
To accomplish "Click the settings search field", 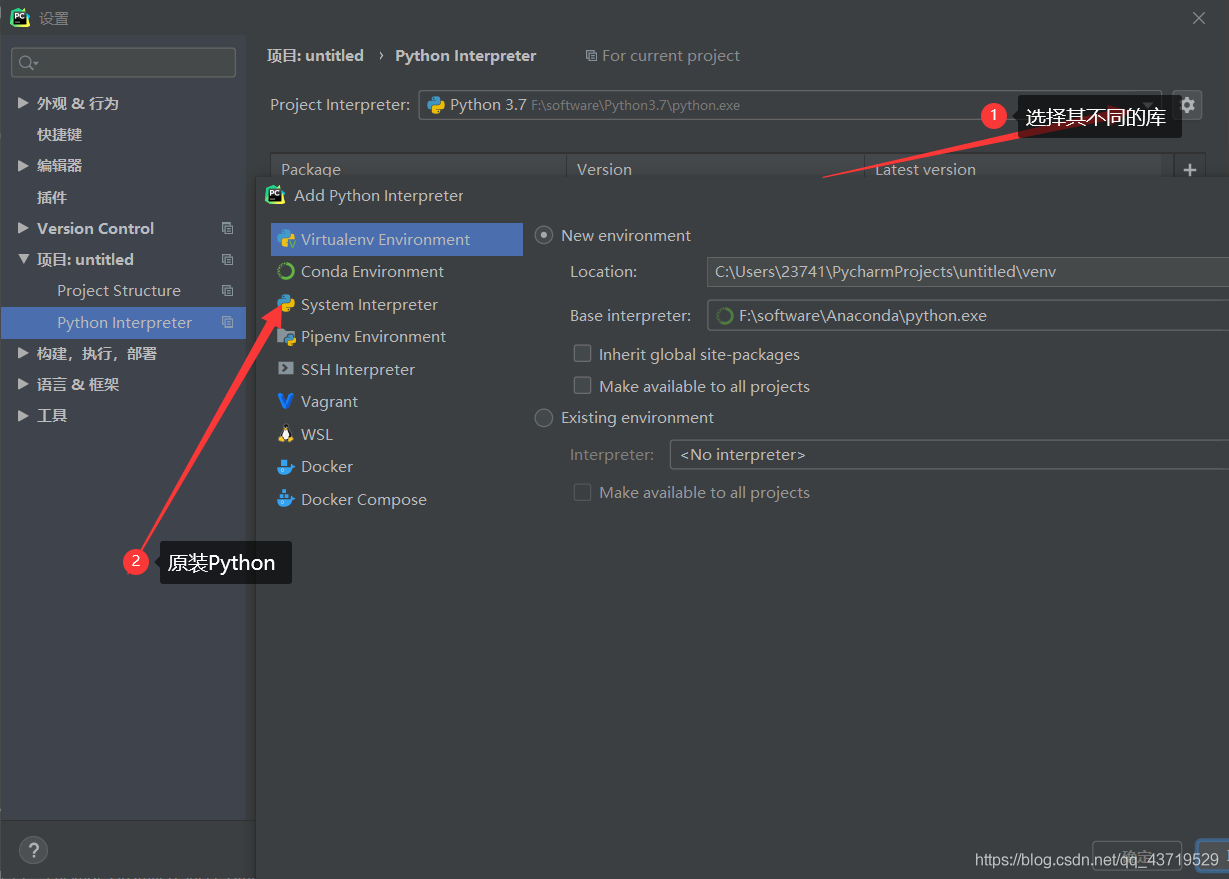I will pos(123,63).
